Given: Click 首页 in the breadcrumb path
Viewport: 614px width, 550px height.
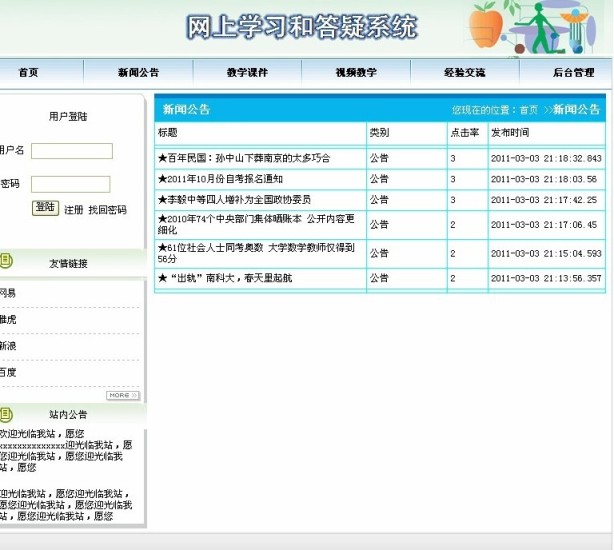Looking at the screenshot, I should [528, 109].
